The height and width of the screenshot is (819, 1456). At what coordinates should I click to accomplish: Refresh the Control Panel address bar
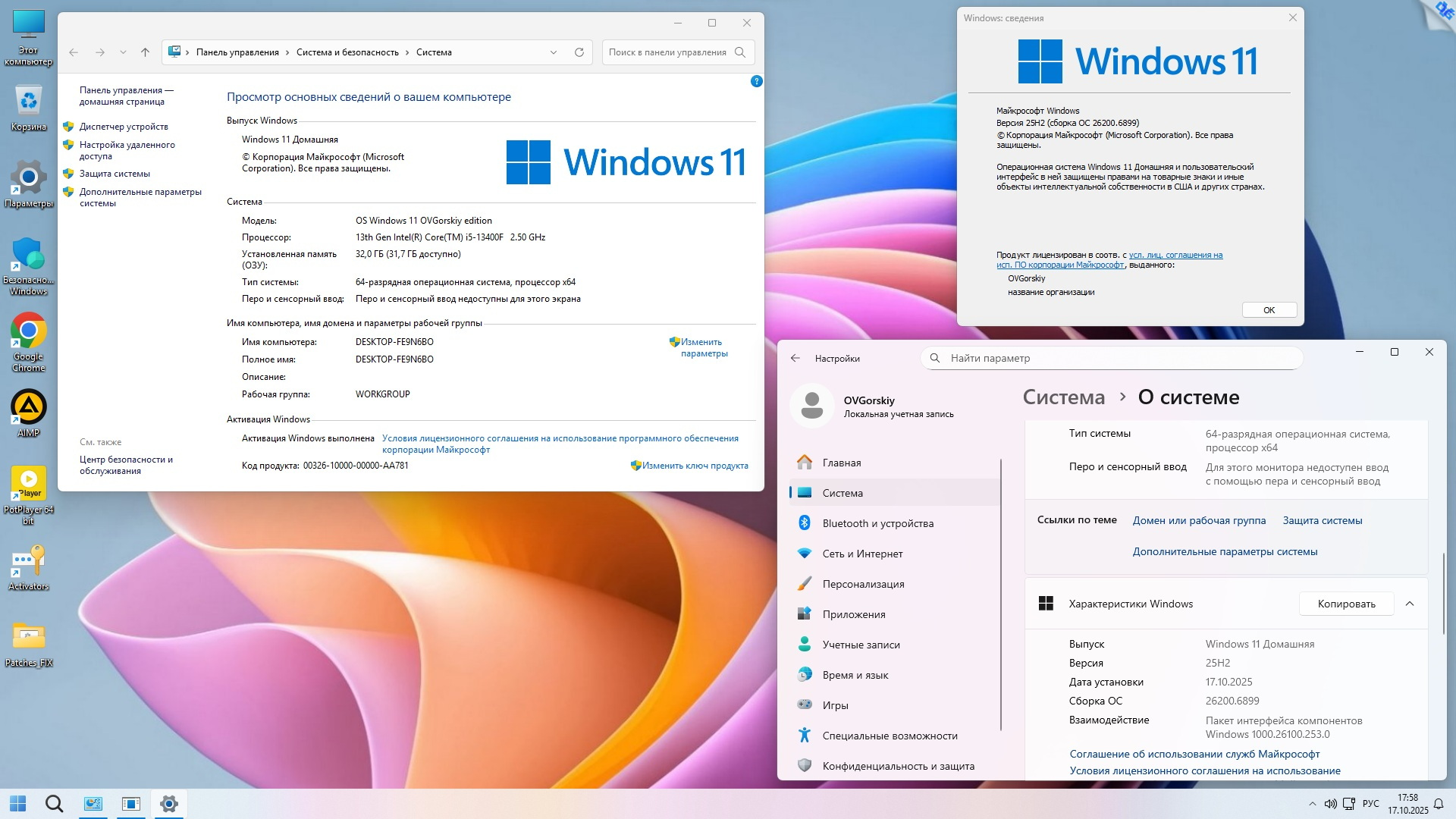[x=579, y=52]
